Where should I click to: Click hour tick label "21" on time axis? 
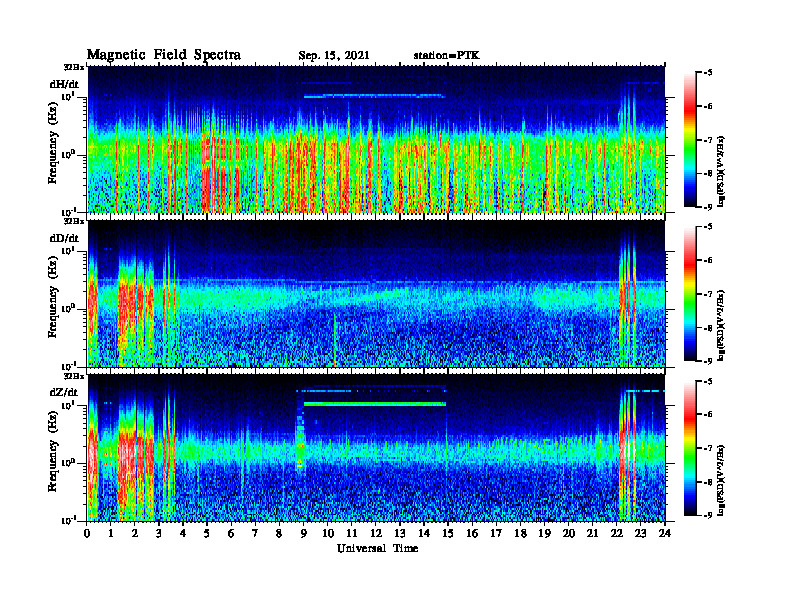pyautogui.click(x=592, y=534)
